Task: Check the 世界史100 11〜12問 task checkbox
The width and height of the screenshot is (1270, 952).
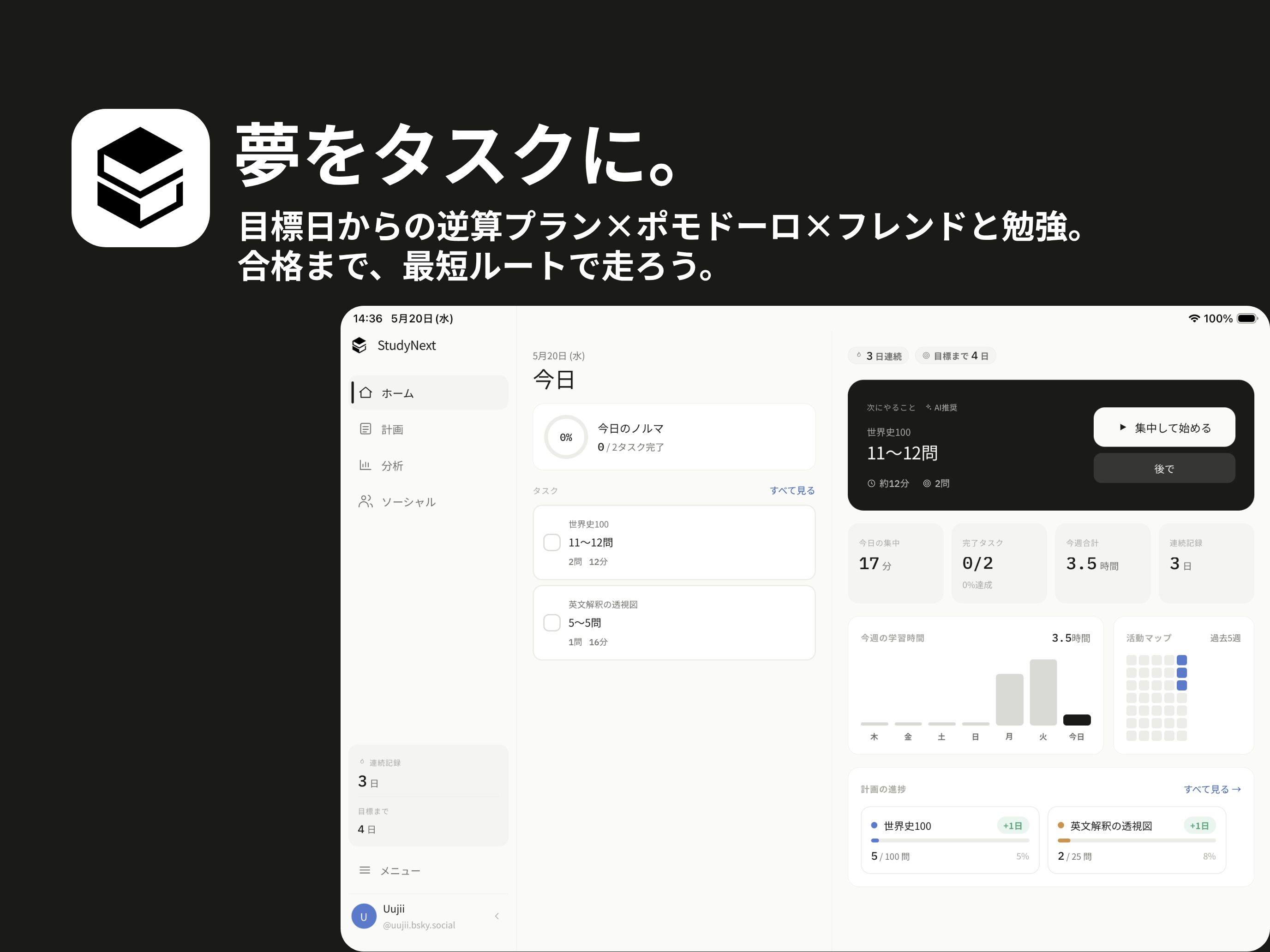Action: pos(552,542)
